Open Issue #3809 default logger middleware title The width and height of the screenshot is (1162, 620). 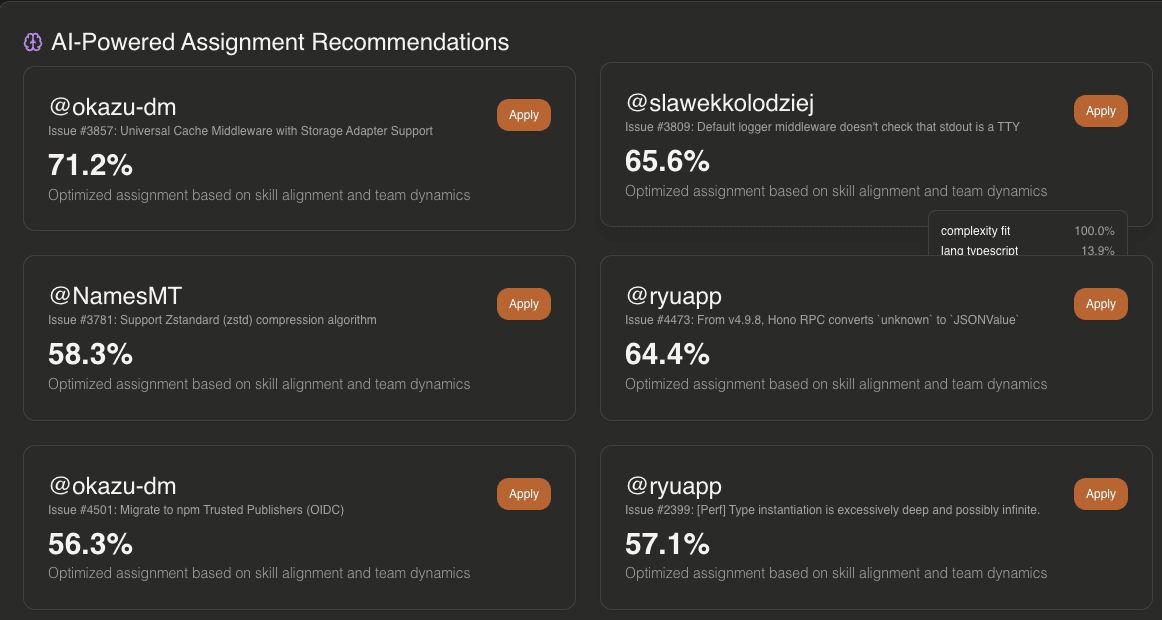(x=822, y=127)
